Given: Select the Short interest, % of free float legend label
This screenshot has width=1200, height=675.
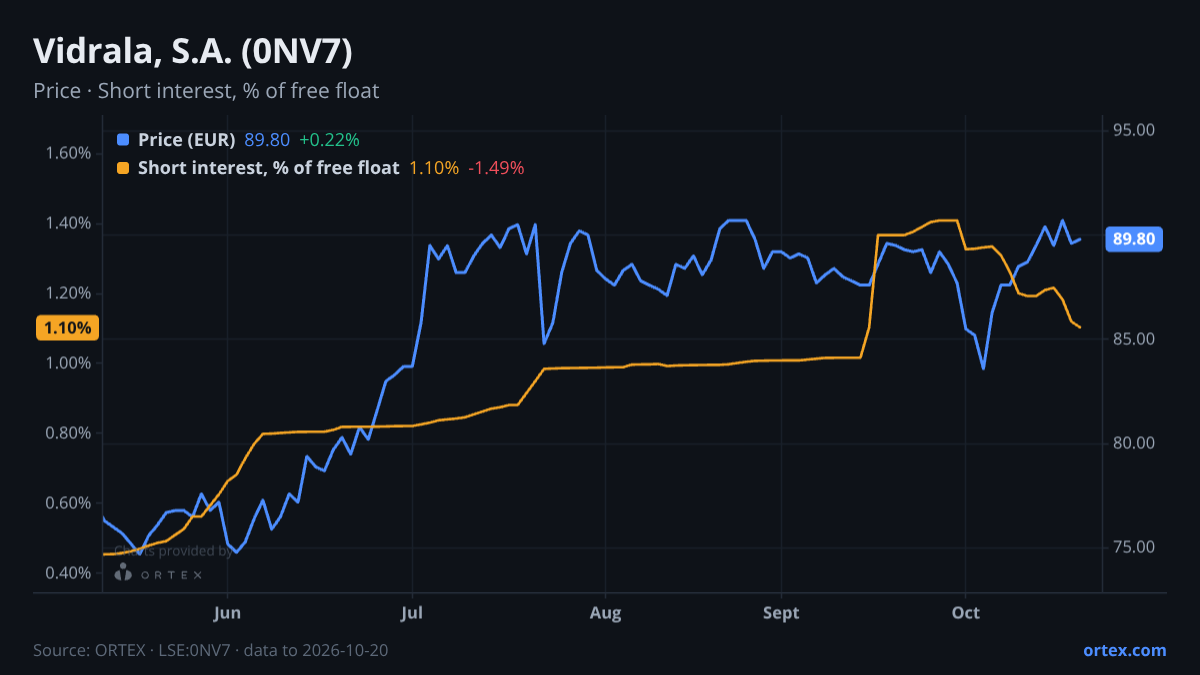Looking at the screenshot, I should tap(268, 168).
